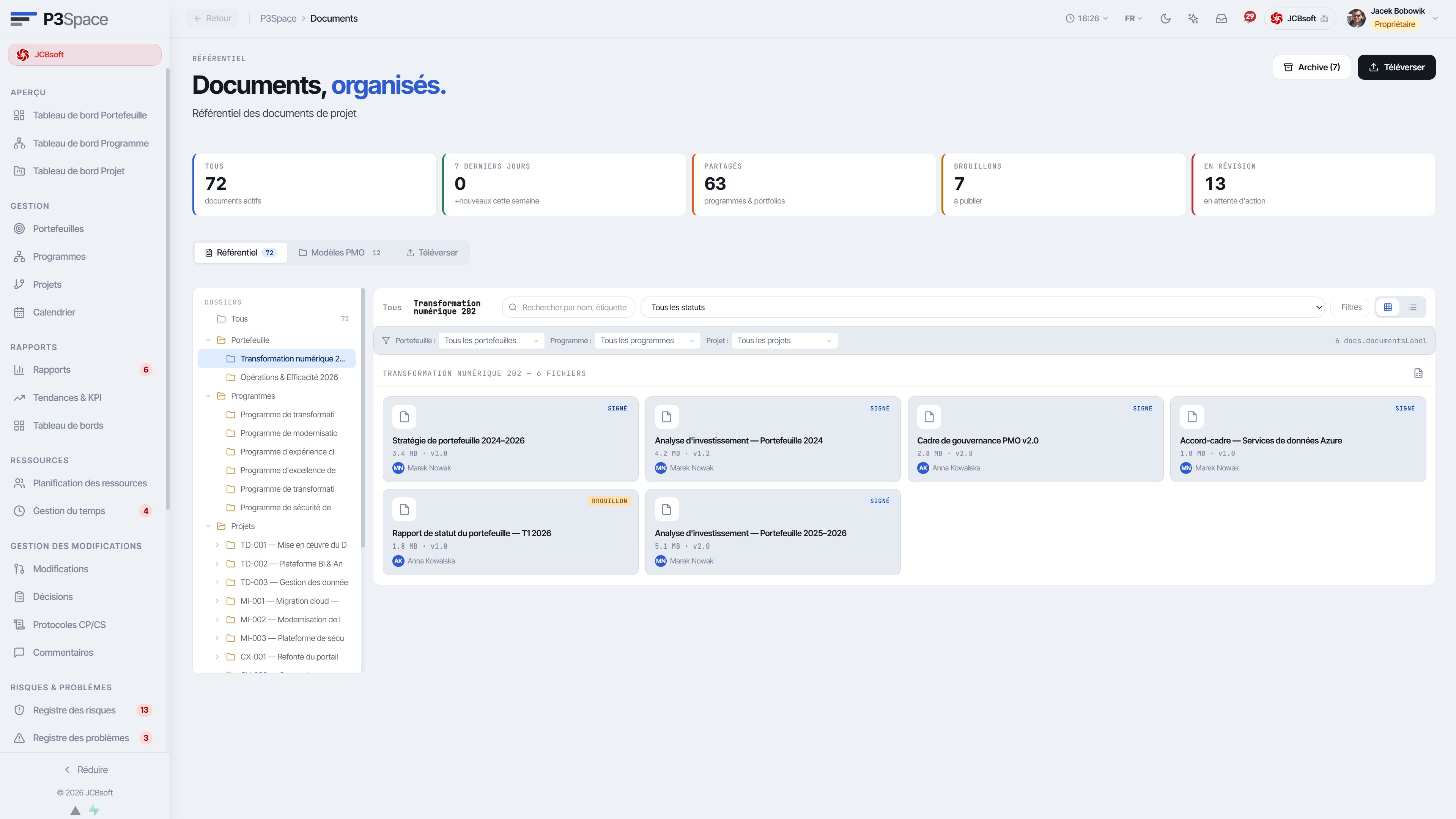The width and height of the screenshot is (1456, 819).
Task: Click the Archive (7) button
Action: click(x=1311, y=67)
